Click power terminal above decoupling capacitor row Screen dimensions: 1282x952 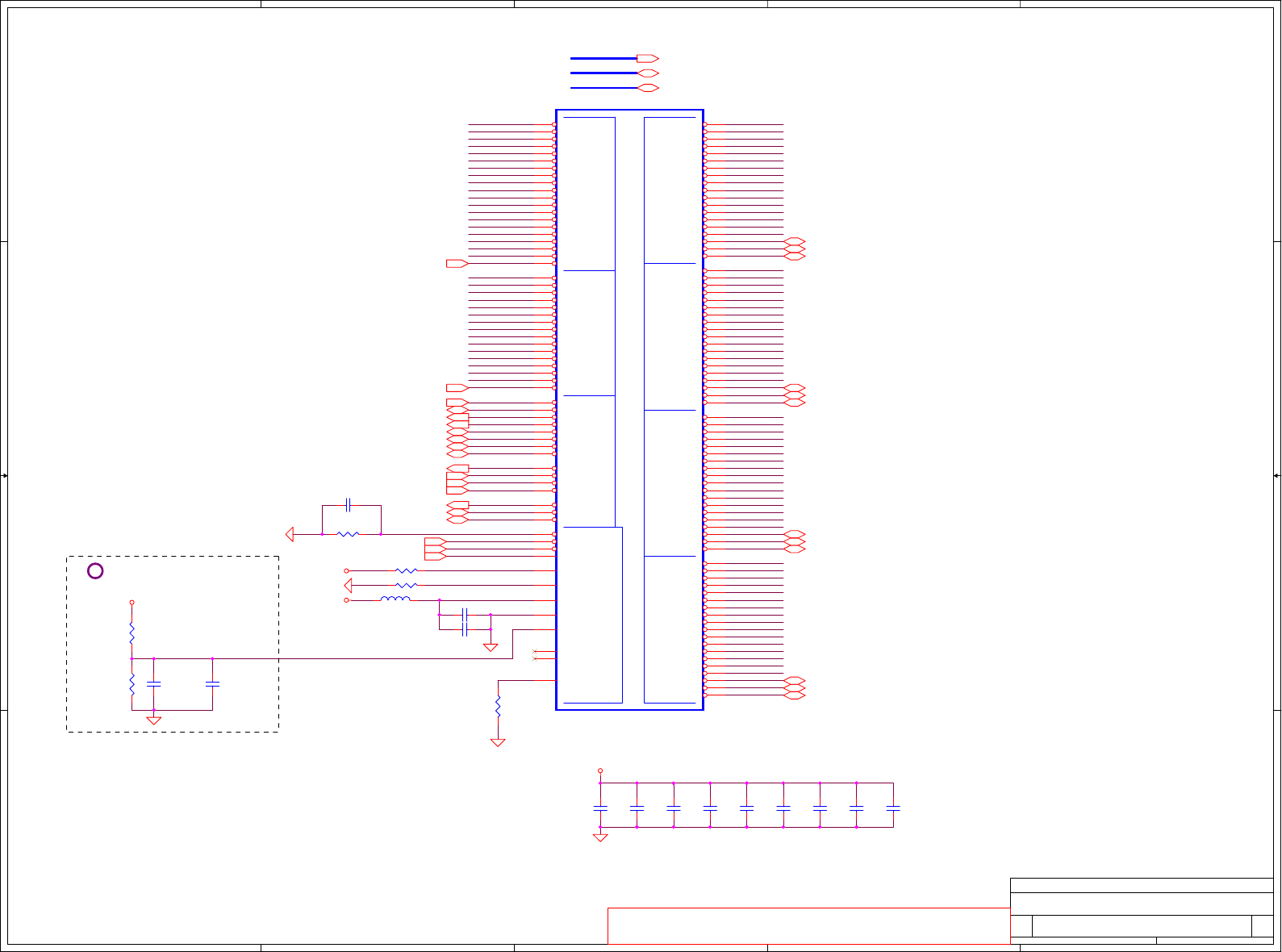[x=600, y=770]
